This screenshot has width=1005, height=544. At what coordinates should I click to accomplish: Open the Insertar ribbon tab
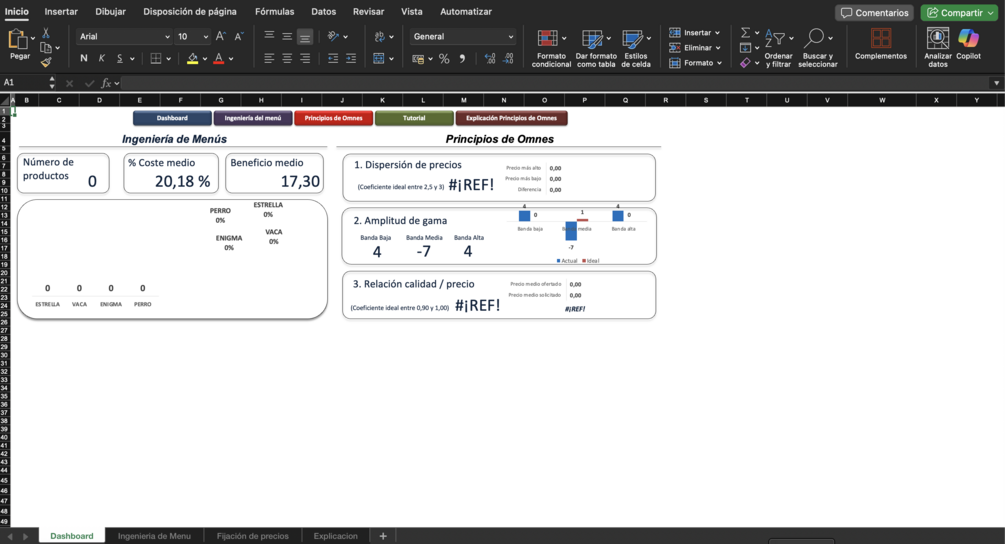[61, 12]
